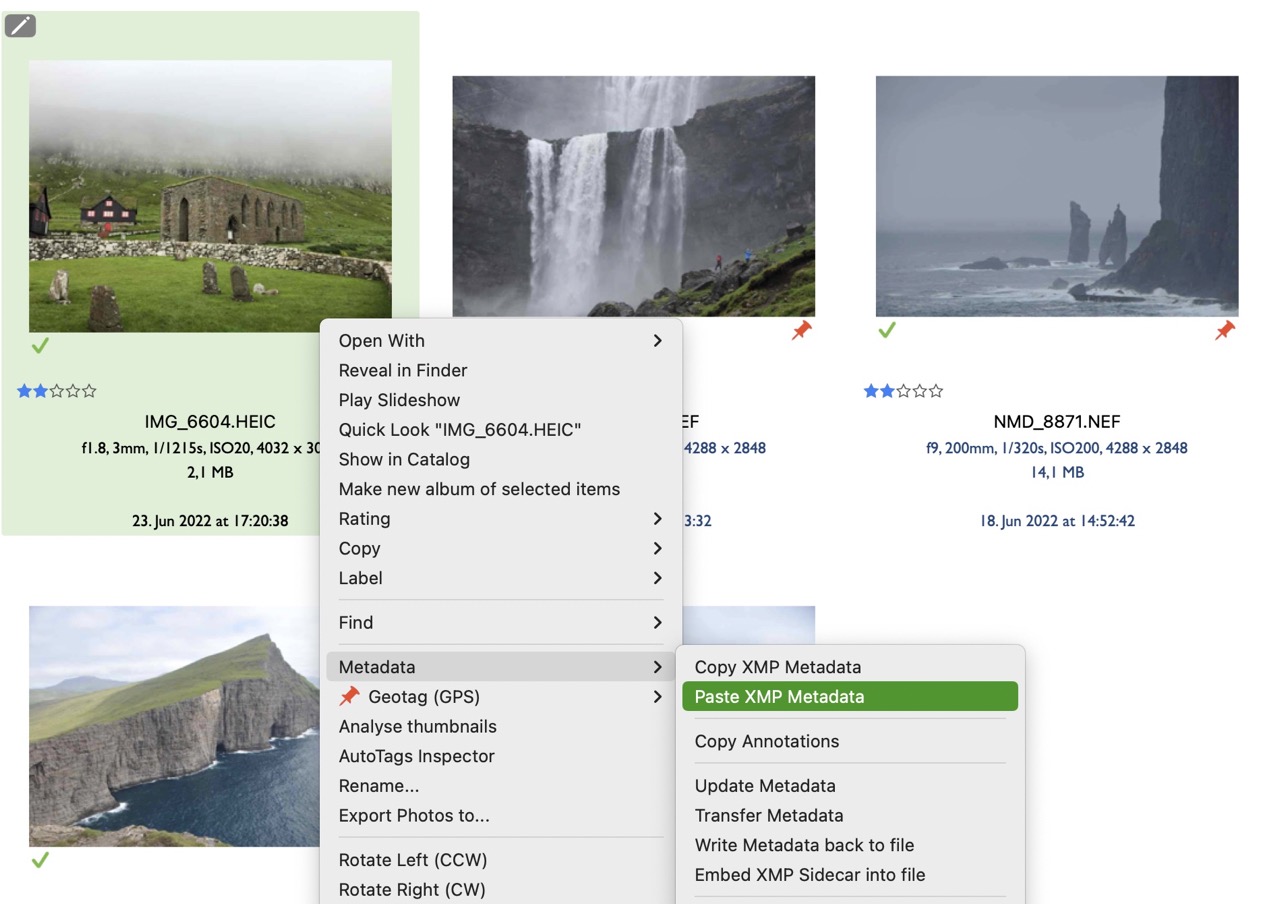Click the red pin icon under the waterfall photo
This screenshot has height=904, width=1280.
point(801,331)
